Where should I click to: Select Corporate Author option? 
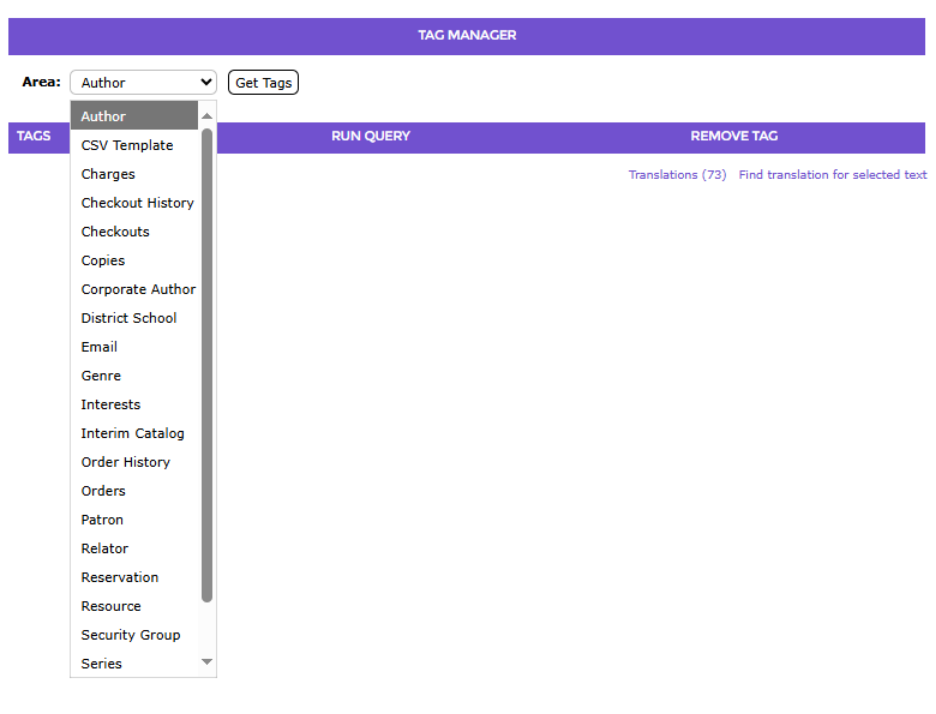134,289
